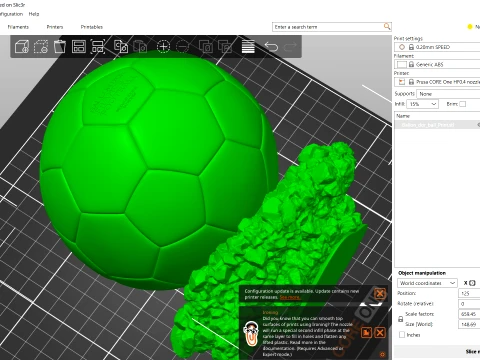Click the printer icon beside Prusa CORE One
The image size is (480, 360).
pos(402,82)
